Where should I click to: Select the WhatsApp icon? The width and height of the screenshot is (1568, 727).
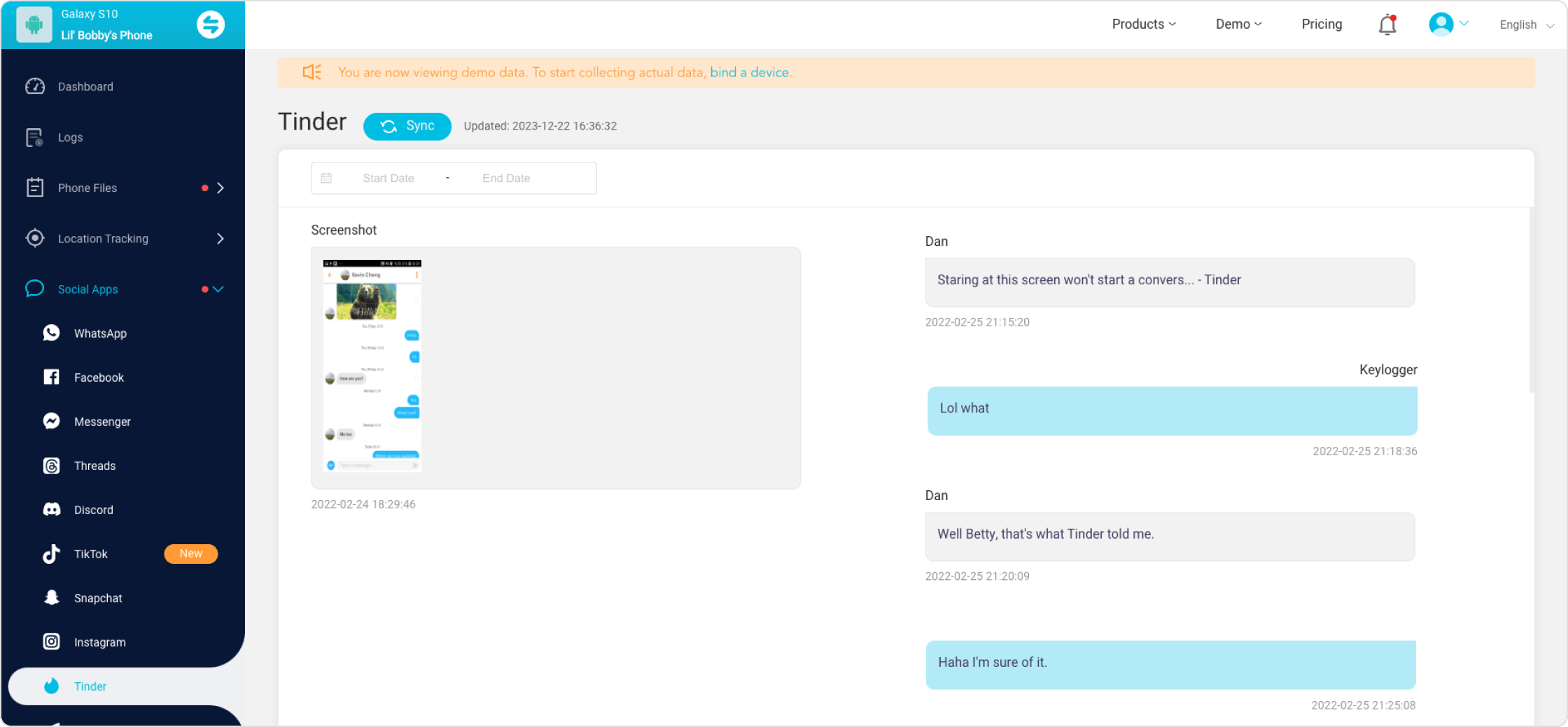click(52, 333)
